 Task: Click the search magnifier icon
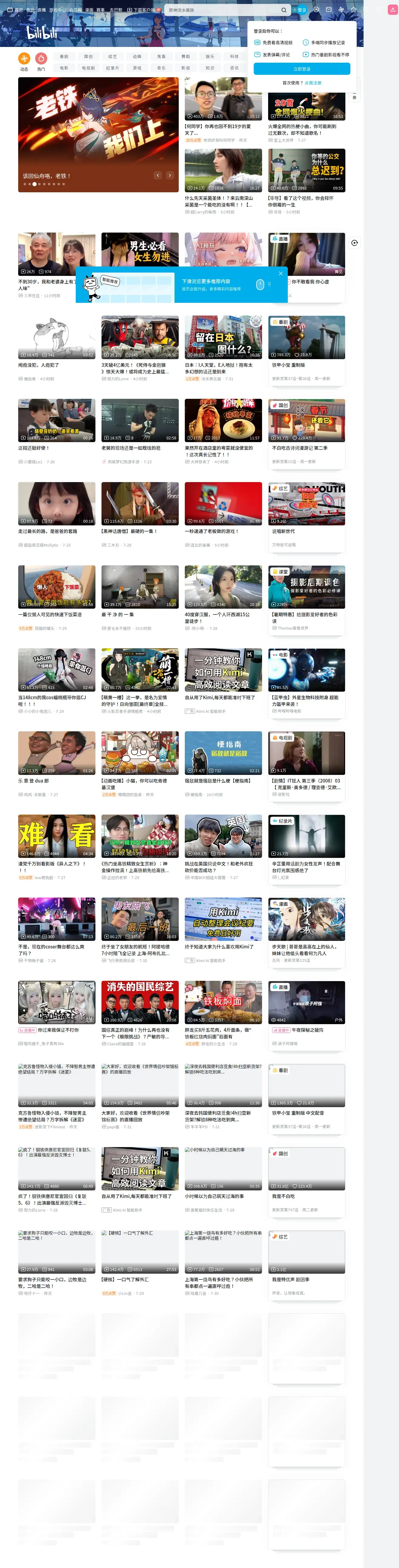(x=283, y=10)
